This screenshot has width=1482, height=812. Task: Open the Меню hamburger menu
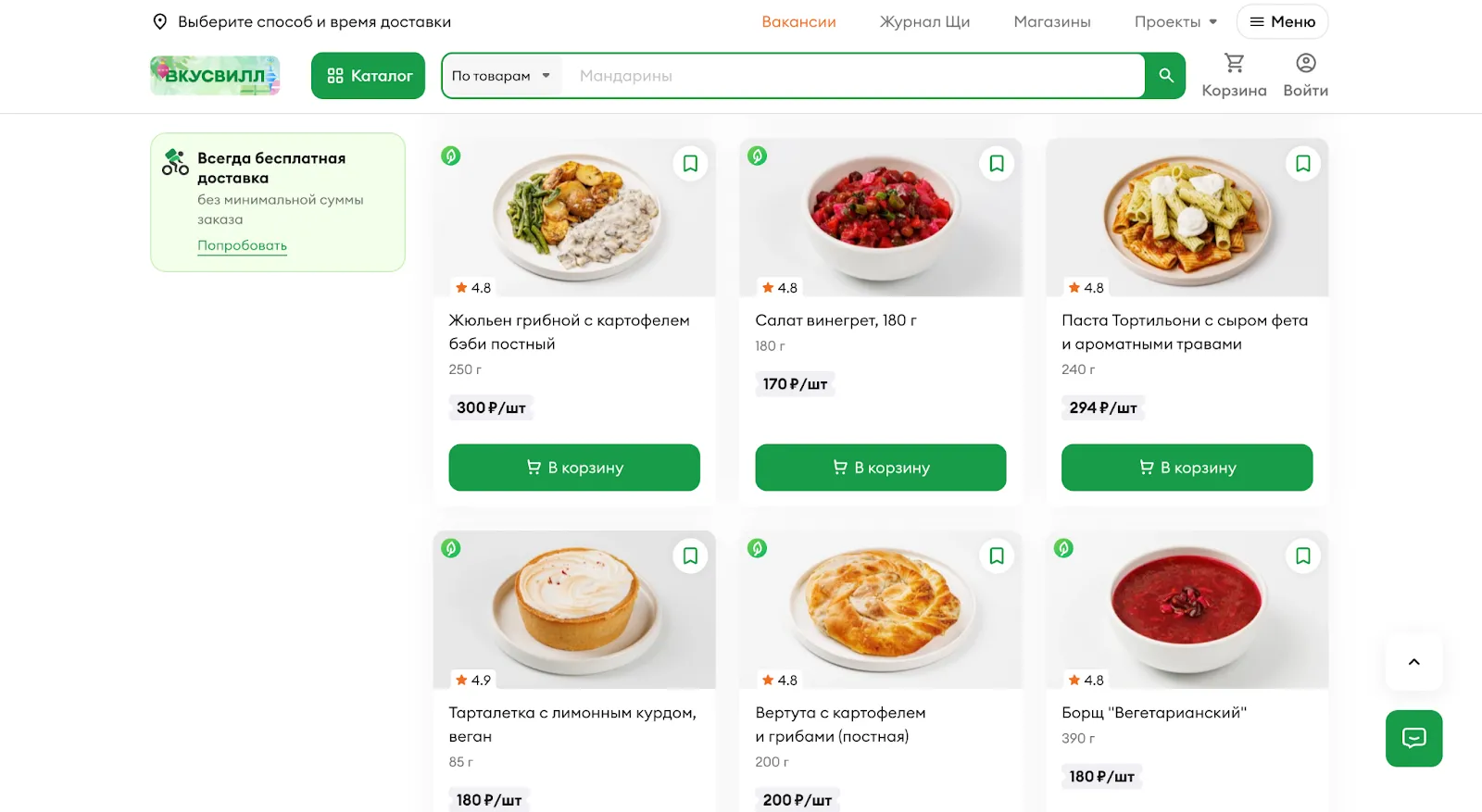pos(1282,22)
